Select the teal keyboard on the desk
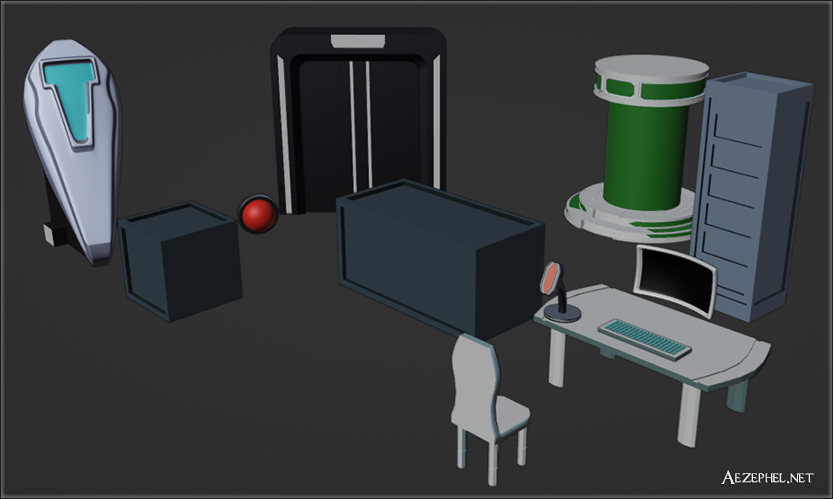833x499 pixels. click(645, 340)
